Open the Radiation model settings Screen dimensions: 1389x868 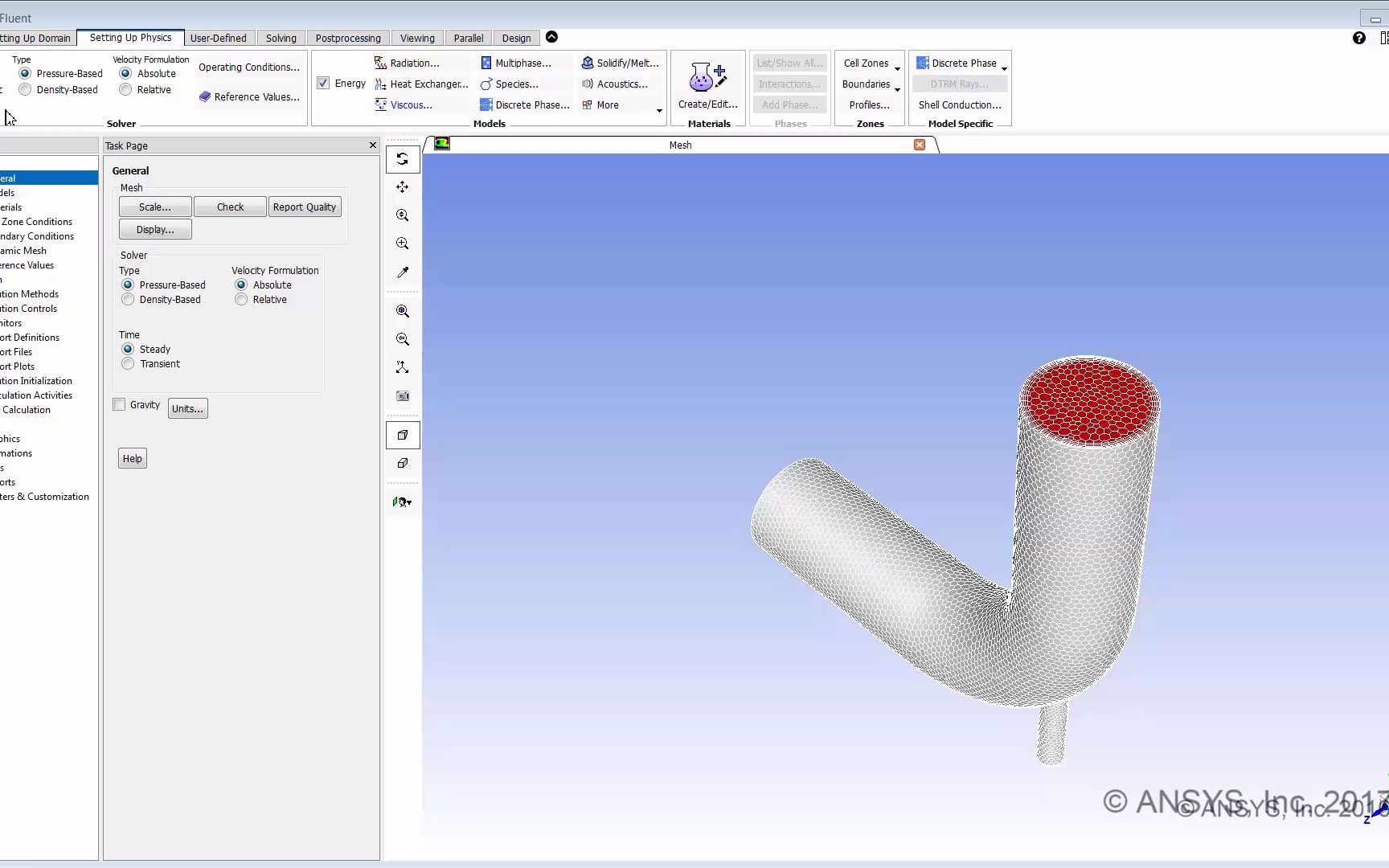415,62
